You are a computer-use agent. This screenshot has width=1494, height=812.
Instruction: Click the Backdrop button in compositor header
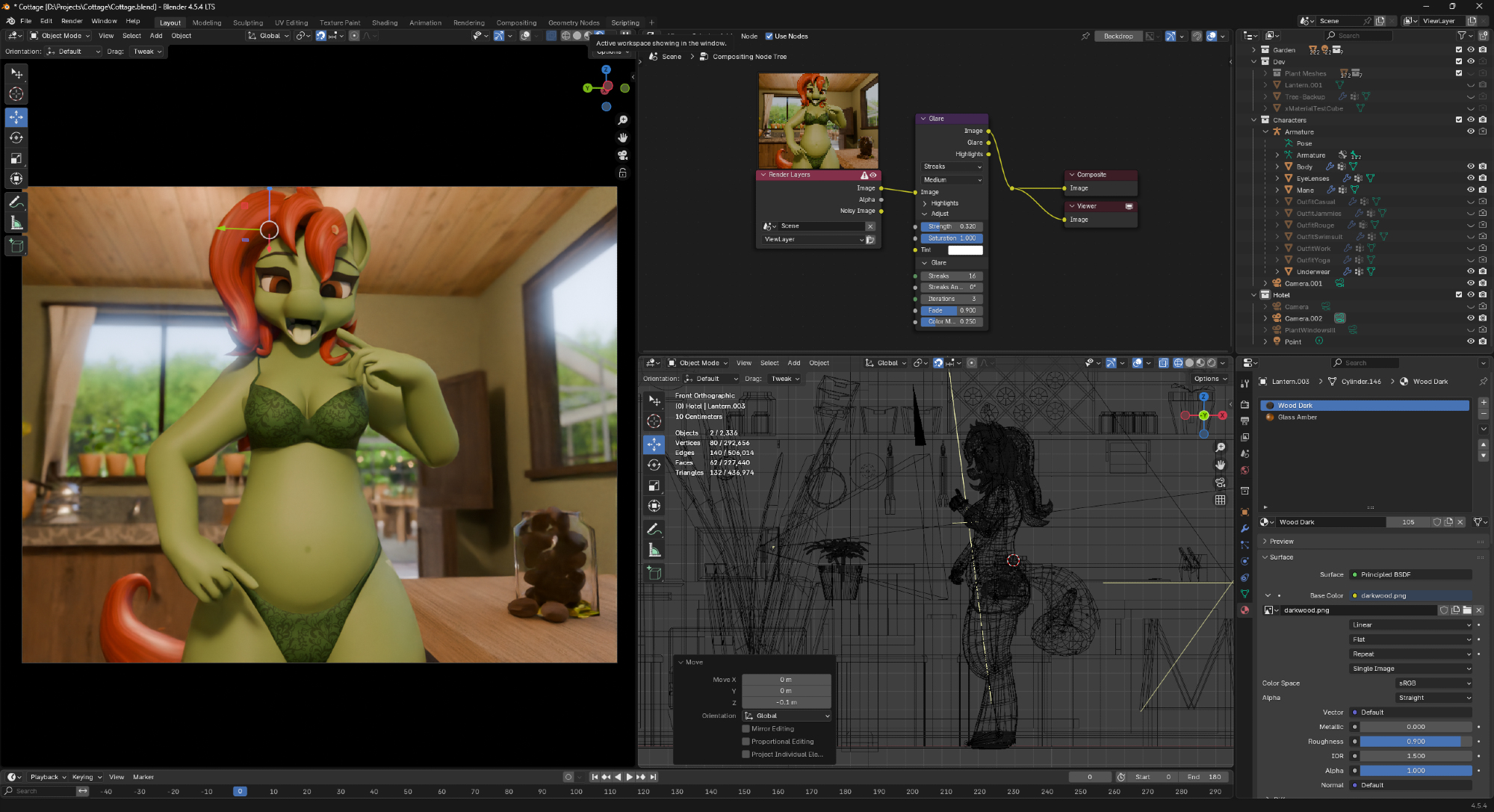(x=1118, y=36)
